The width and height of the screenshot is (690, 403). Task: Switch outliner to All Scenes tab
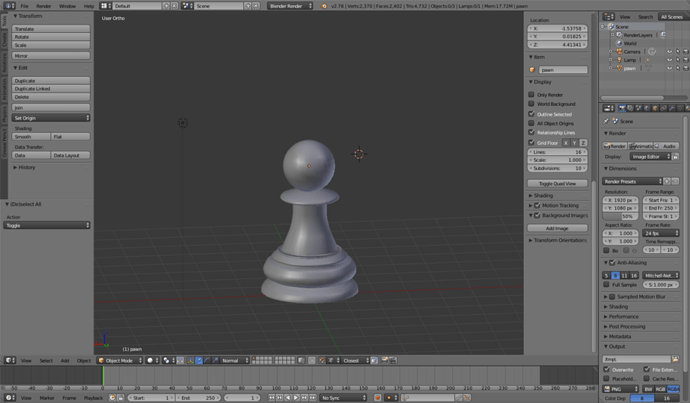672,16
